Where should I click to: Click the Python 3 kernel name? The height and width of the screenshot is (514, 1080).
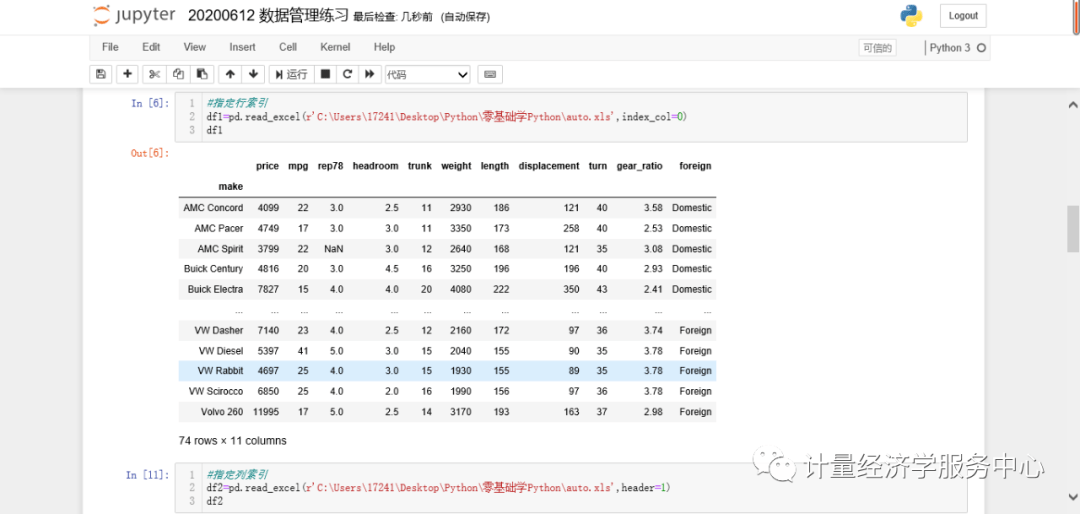click(x=950, y=48)
